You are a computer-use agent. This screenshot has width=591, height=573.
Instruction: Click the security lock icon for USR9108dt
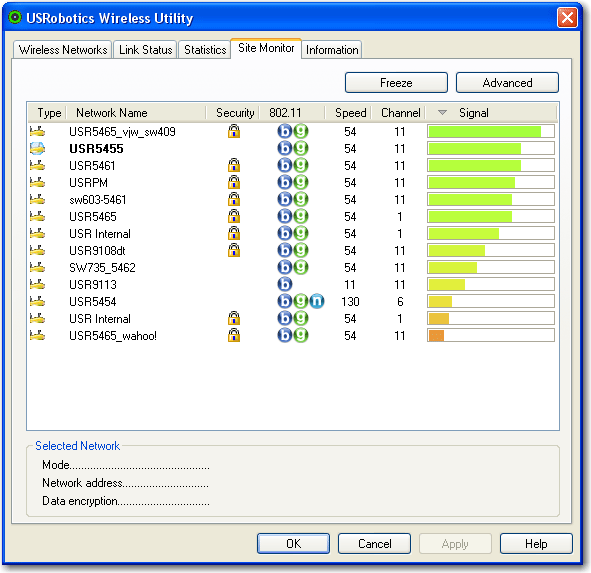pos(234,250)
